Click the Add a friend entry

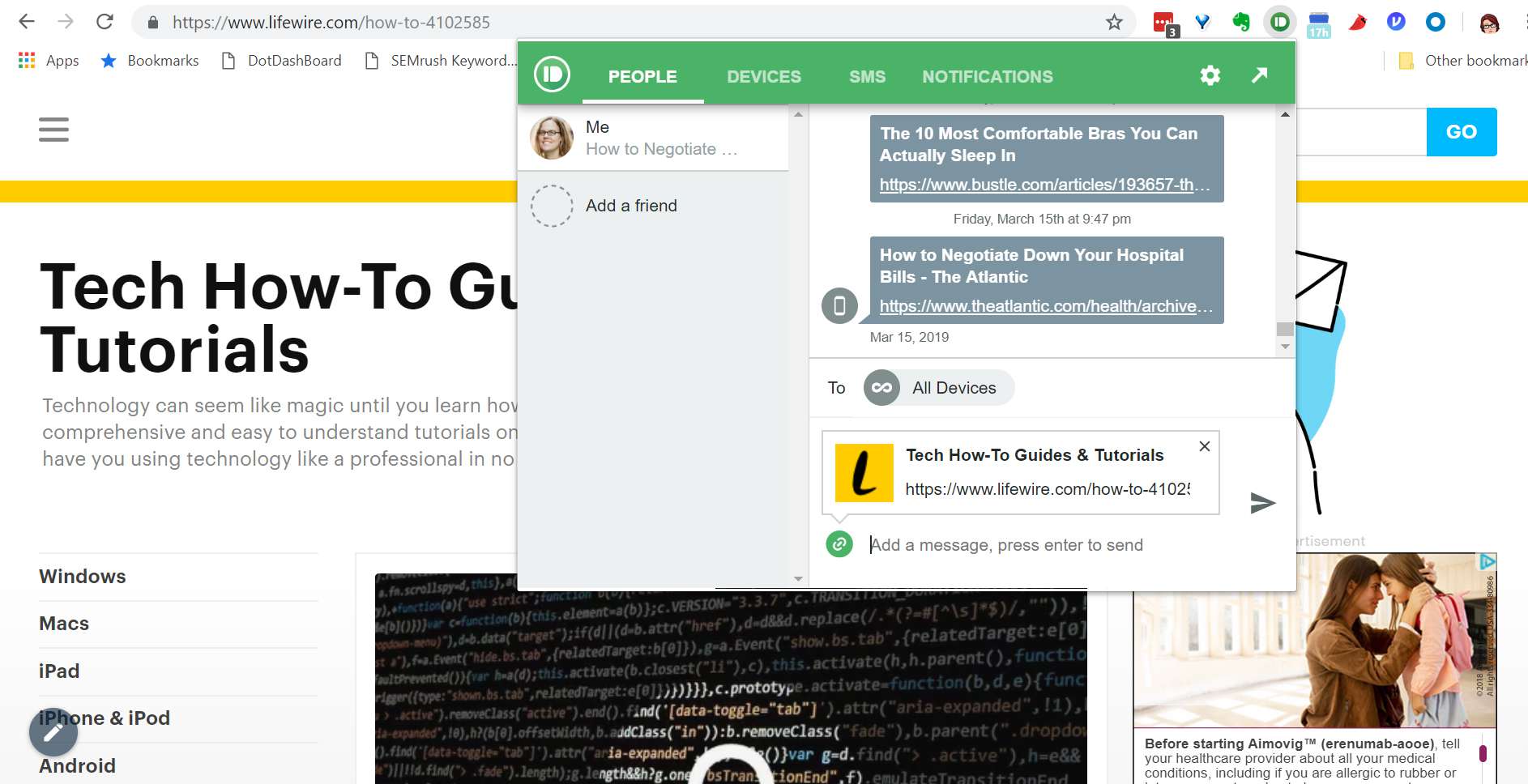coord(653,206)
